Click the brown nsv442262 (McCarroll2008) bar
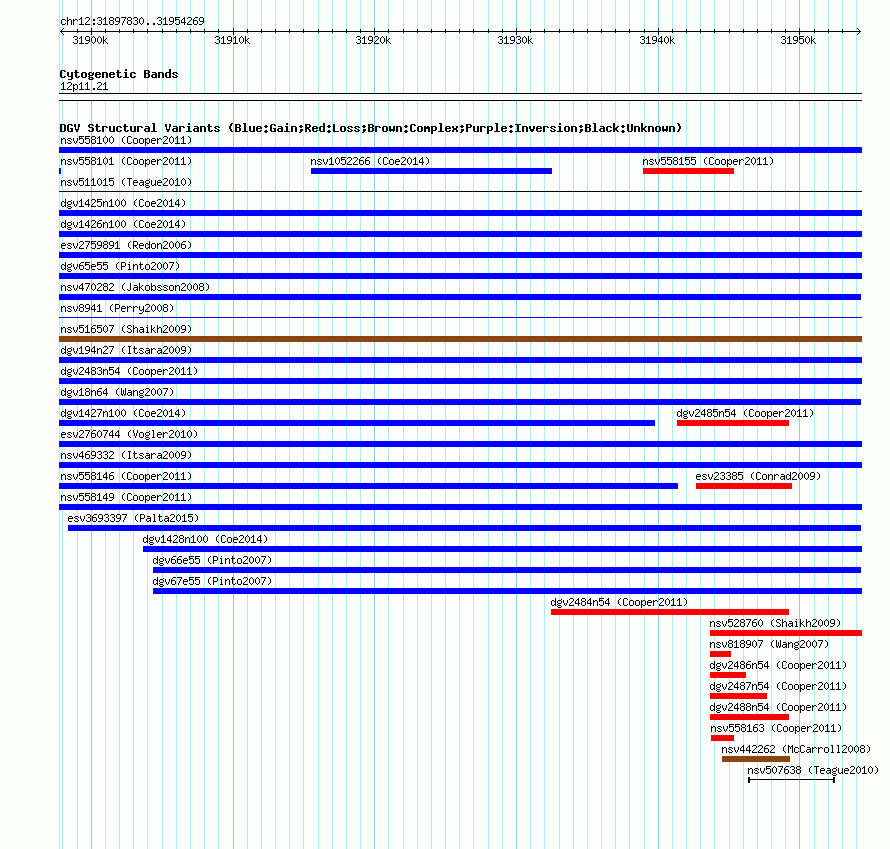 [x=756, y=759]
